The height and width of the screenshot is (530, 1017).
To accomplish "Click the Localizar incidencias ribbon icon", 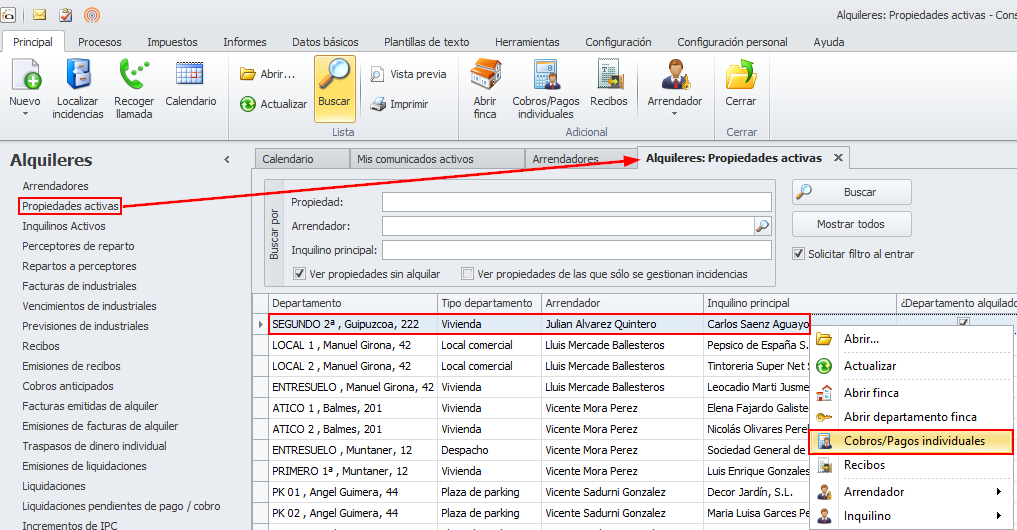I will click(78, 76).
